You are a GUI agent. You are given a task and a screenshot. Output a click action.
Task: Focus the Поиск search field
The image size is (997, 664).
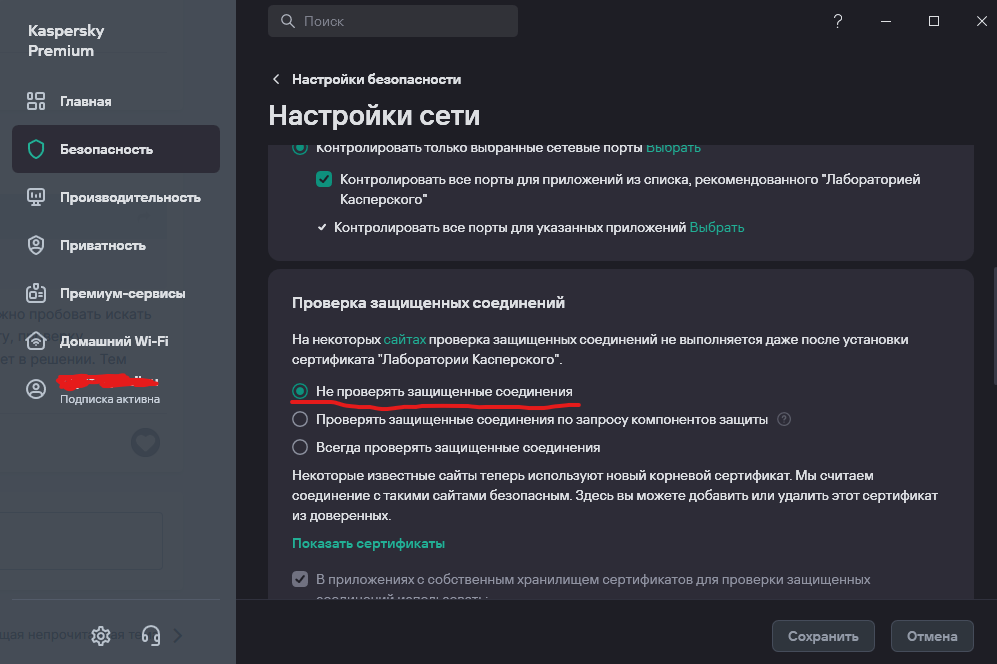393,21
